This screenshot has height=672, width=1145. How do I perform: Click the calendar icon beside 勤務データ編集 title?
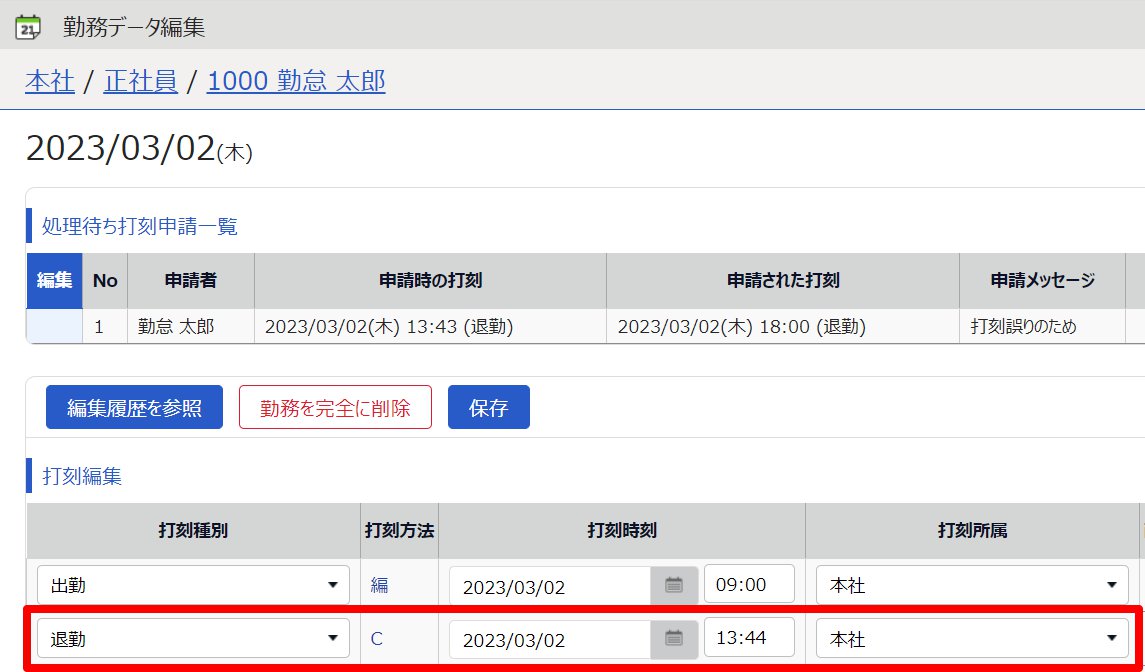coord(28,28)
